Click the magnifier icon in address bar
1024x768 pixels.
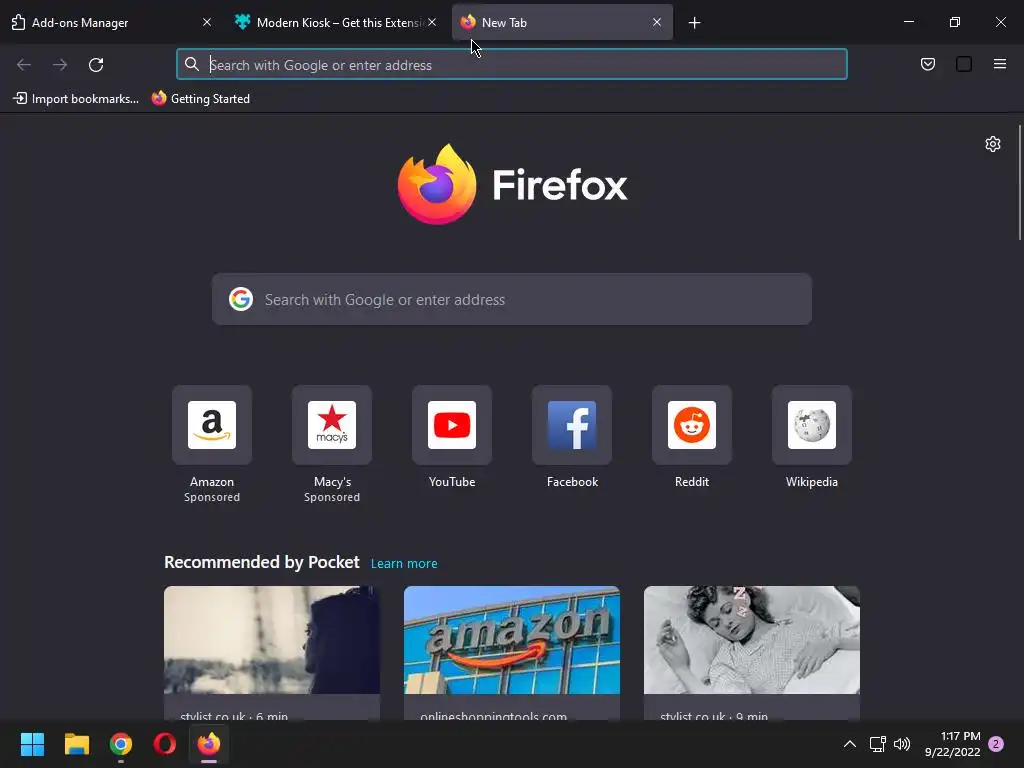coord(191,64)
